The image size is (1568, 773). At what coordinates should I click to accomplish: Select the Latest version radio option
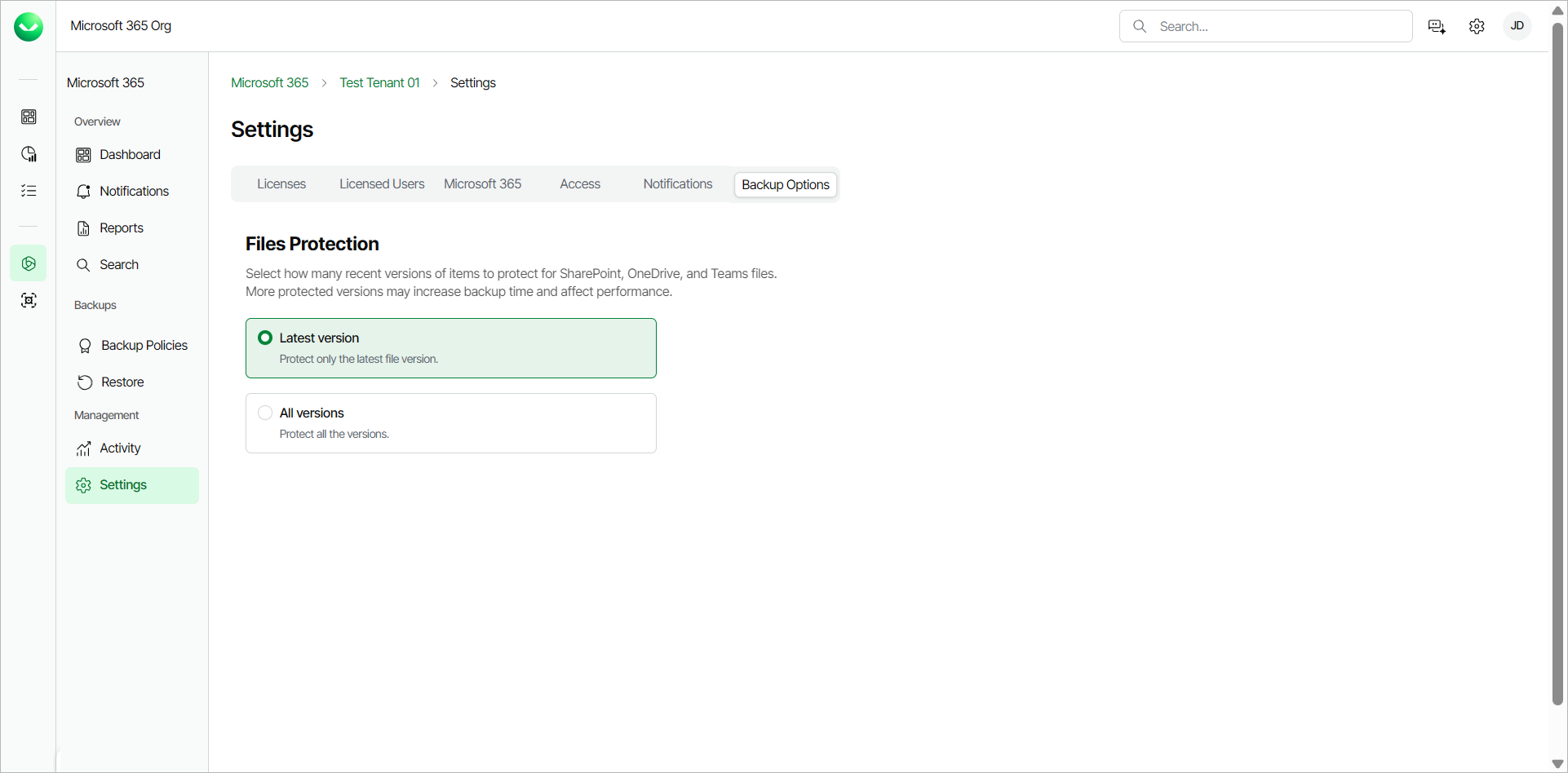(265, 338)
